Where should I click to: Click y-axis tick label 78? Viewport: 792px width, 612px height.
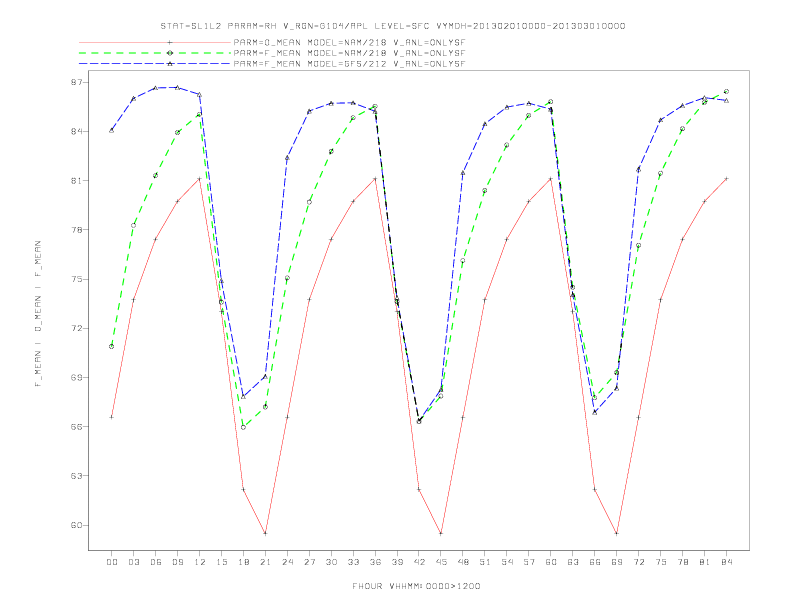[77, 230]
